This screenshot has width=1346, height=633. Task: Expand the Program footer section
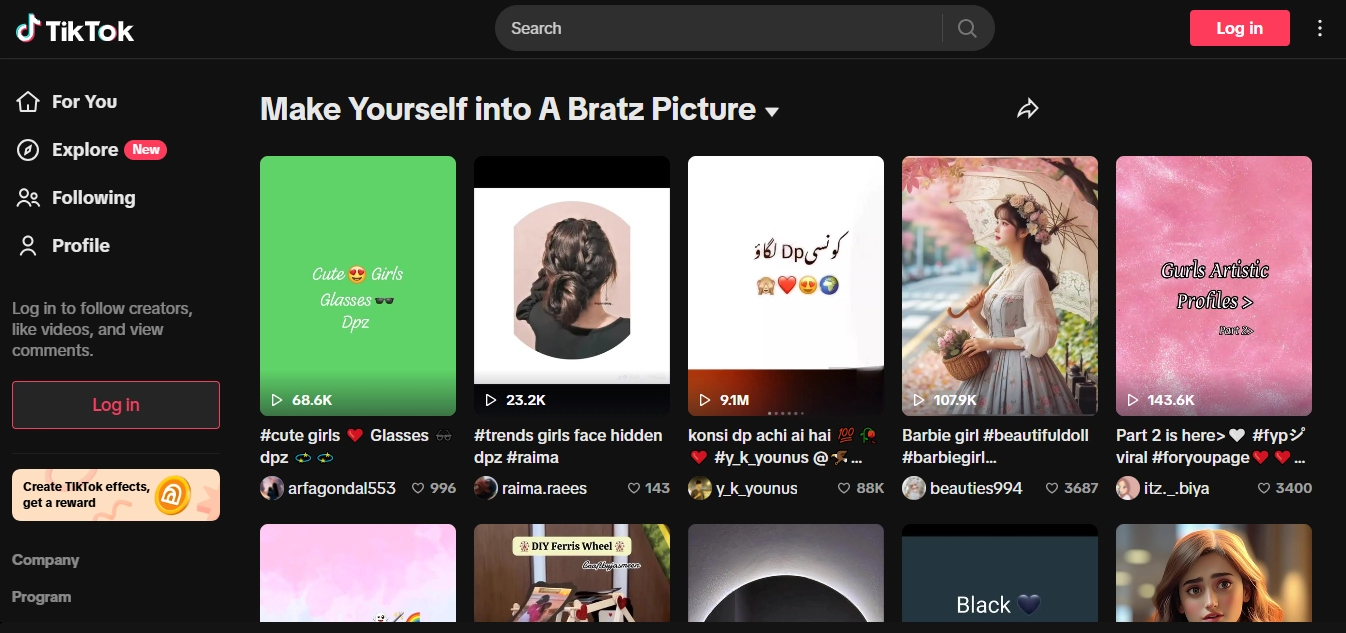pyautogui.click(x=41, y=597)
